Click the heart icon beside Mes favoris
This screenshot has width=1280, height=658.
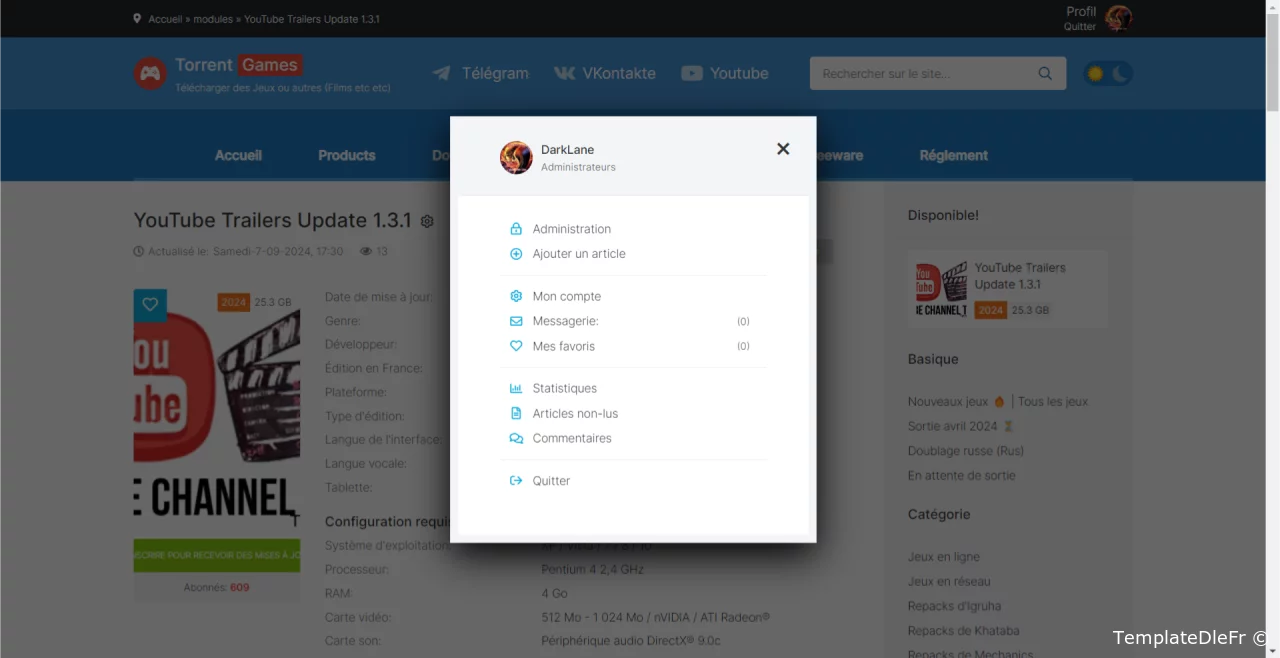(516, 346)
